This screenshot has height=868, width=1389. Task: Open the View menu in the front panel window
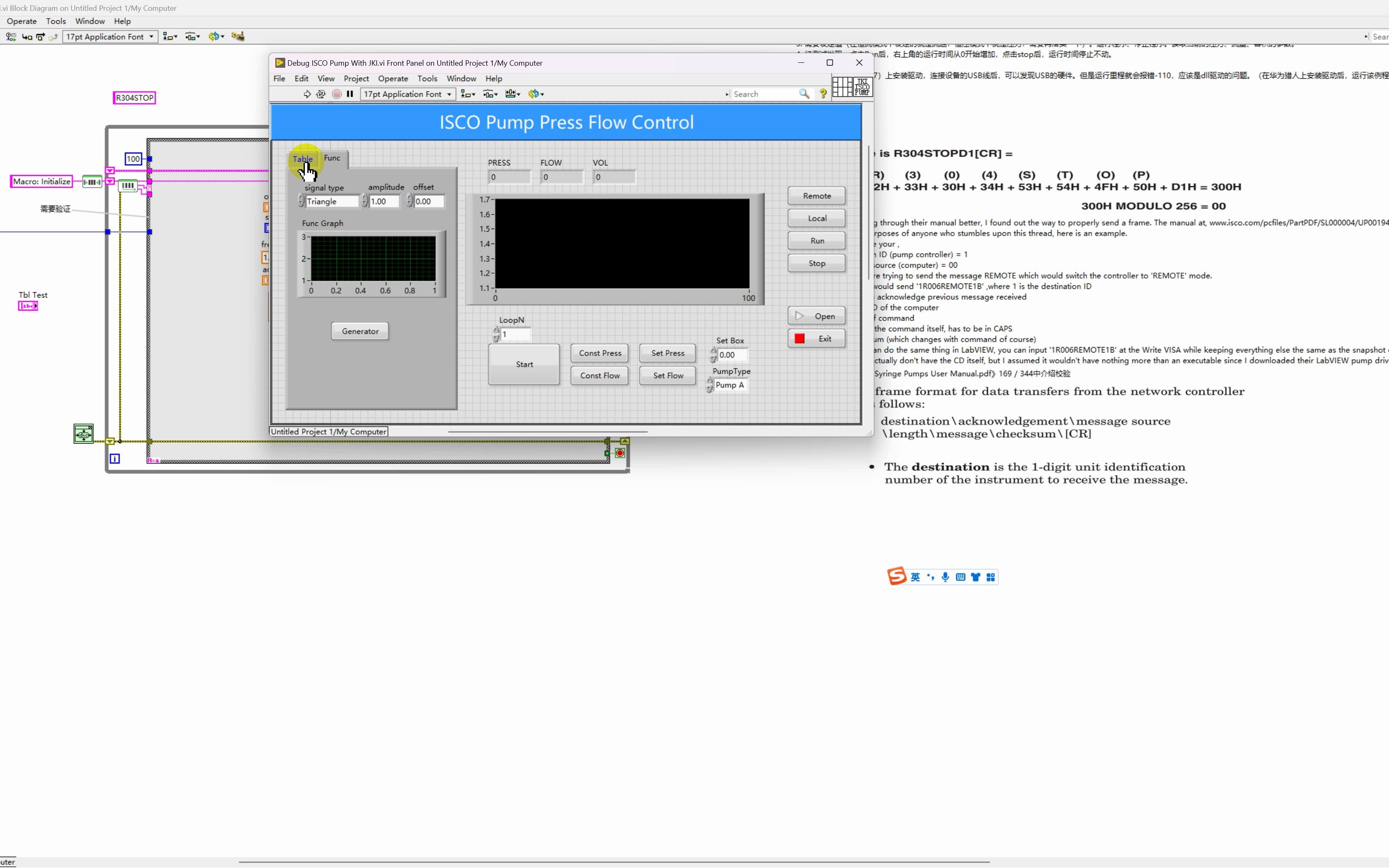pyautogui.click(x=326, y=79)
